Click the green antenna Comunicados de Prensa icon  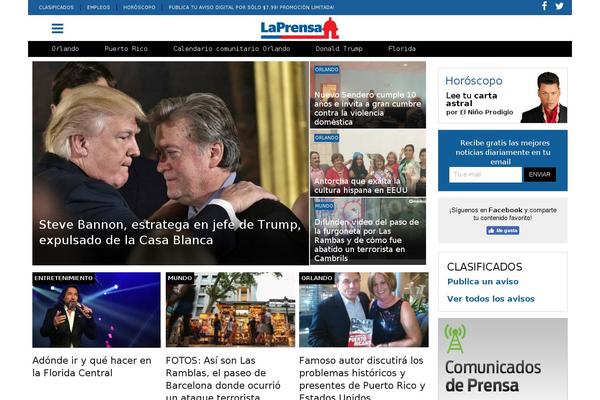(x=455, y=338)
